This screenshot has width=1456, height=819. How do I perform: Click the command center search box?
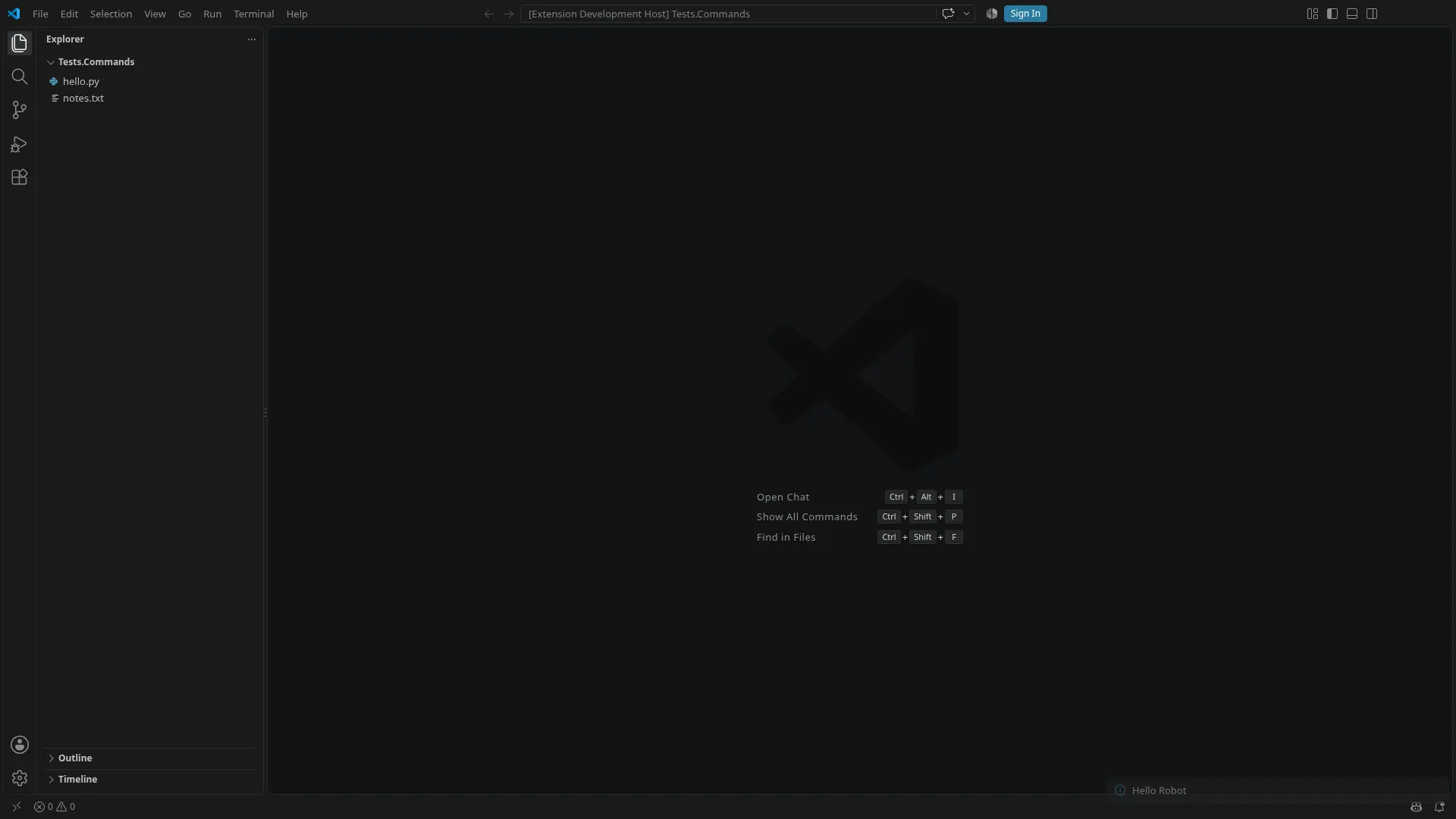[x=728, y=14]
